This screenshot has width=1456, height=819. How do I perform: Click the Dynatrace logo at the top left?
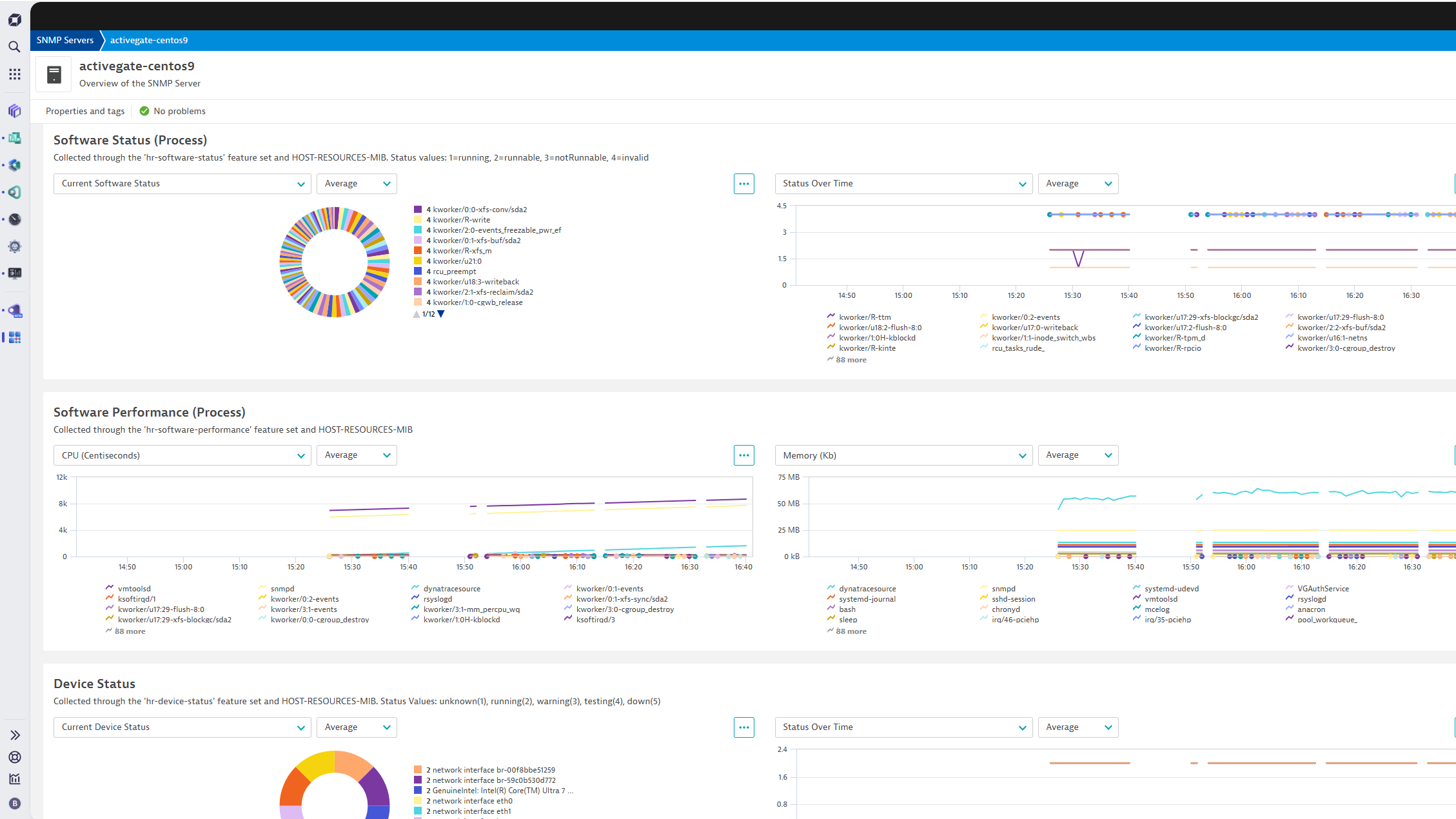pos(14,20)
